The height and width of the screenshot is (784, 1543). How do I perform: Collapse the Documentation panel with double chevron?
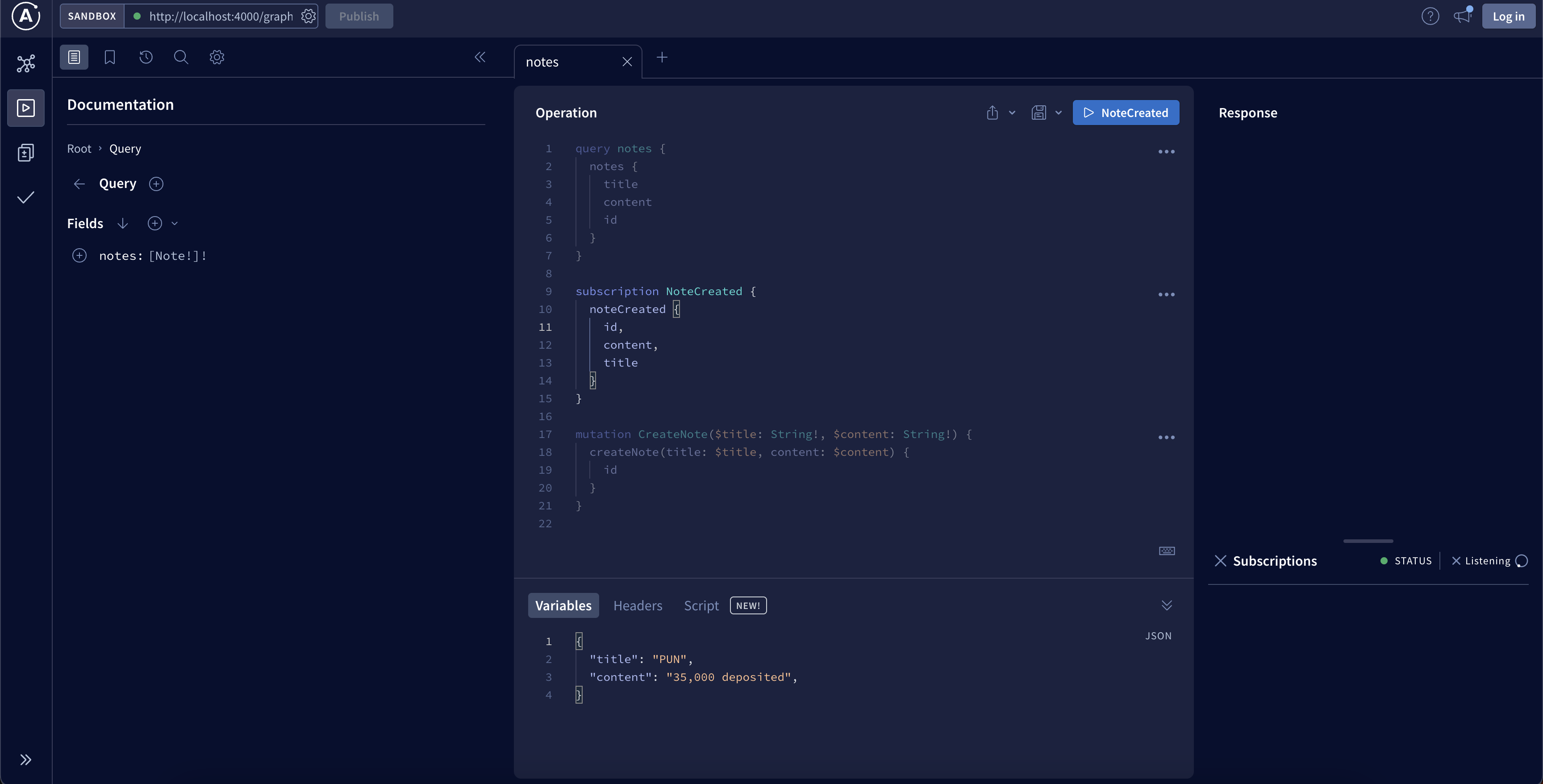click(480, 58)
